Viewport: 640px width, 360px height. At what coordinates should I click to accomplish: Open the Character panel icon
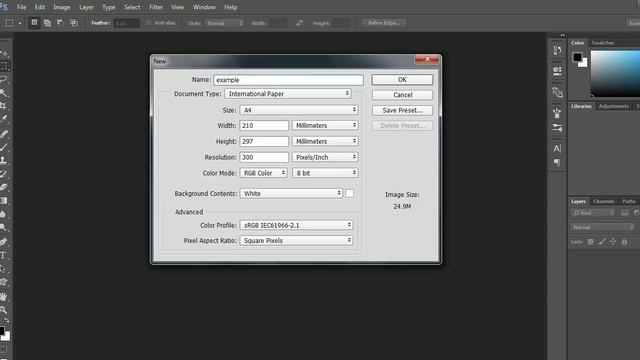pyautogui.click(x=557, y=149)
